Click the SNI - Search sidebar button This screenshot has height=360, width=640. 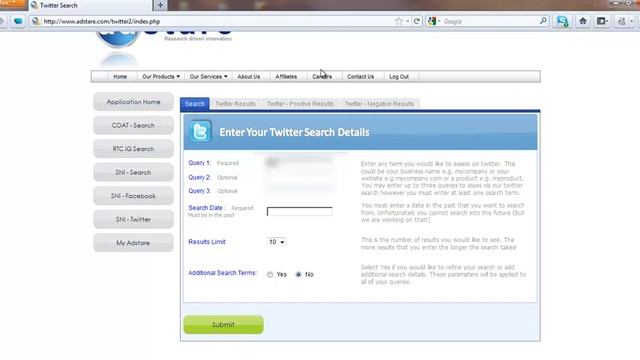(x=133, y=172)
